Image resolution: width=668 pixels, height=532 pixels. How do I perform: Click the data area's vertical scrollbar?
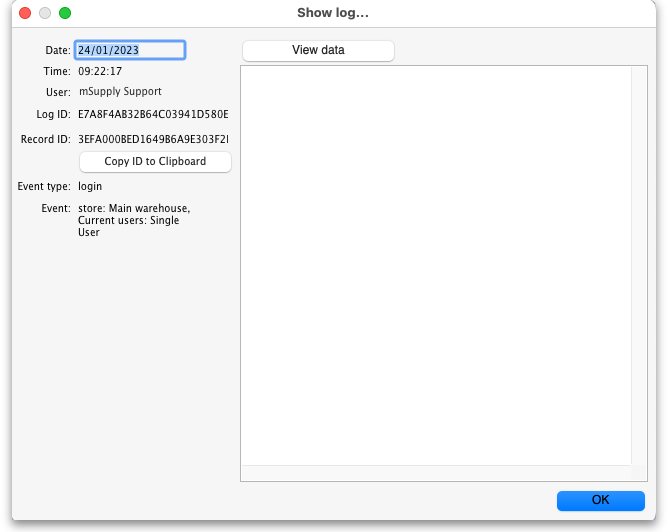(x=639, y=265)
